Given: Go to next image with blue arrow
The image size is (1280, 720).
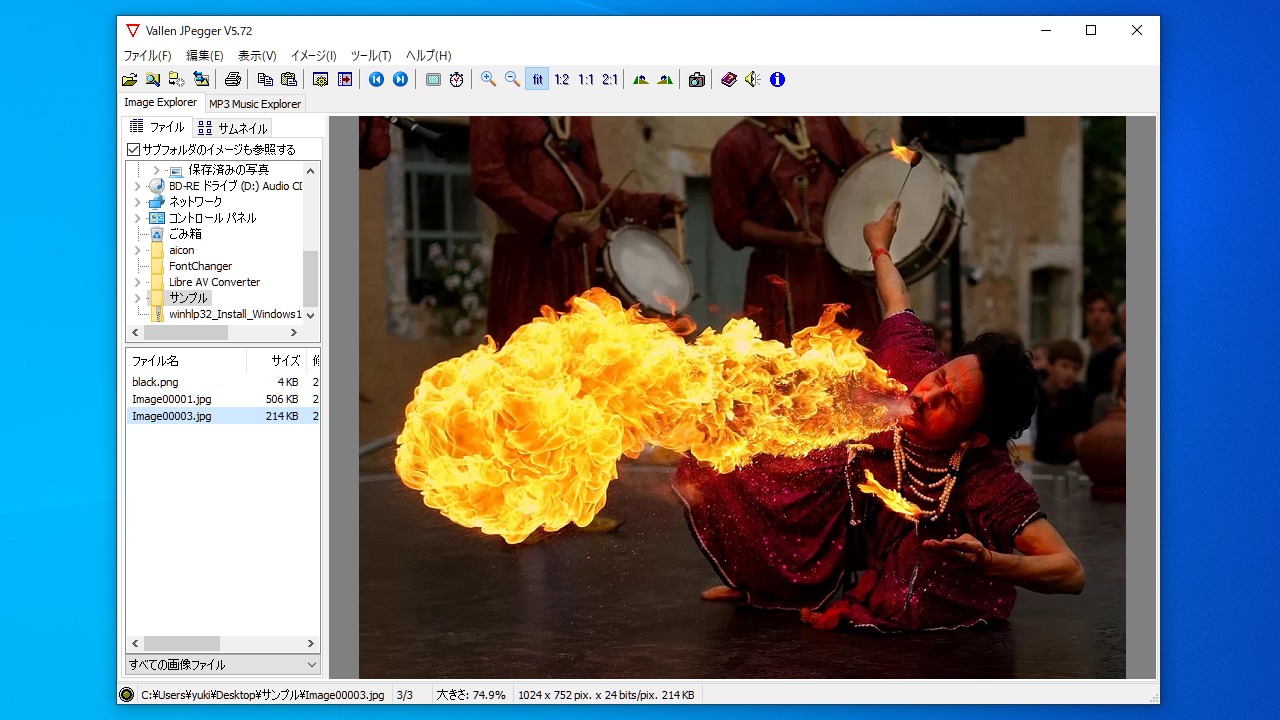Looking at the screenshot, I should [400, 79].
